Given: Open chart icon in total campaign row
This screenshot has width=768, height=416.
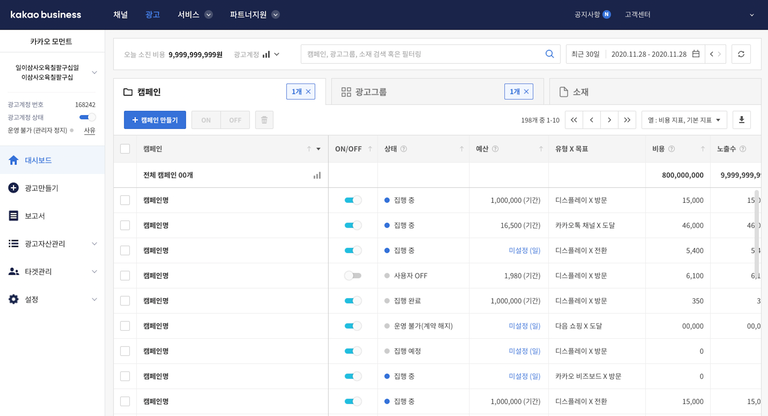Looking at the screenshot, I should tap(317, 175).
